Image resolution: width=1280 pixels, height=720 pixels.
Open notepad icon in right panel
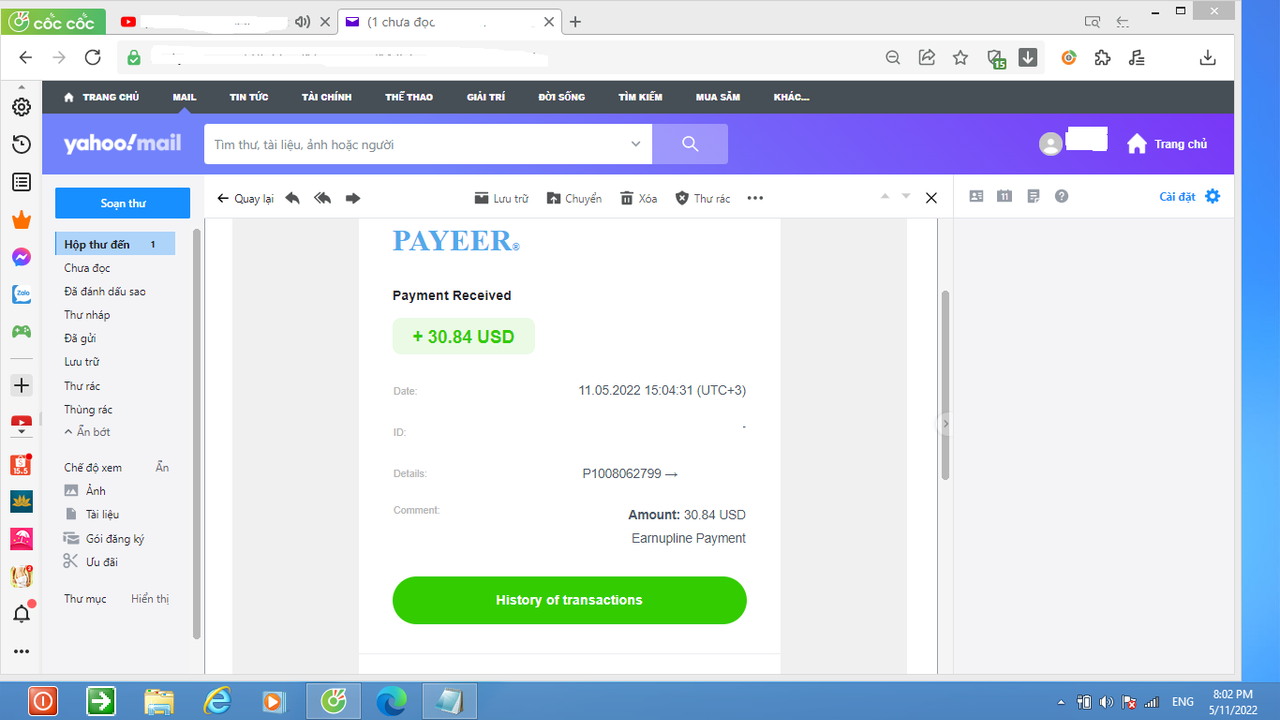click(x=1033, y=196)
